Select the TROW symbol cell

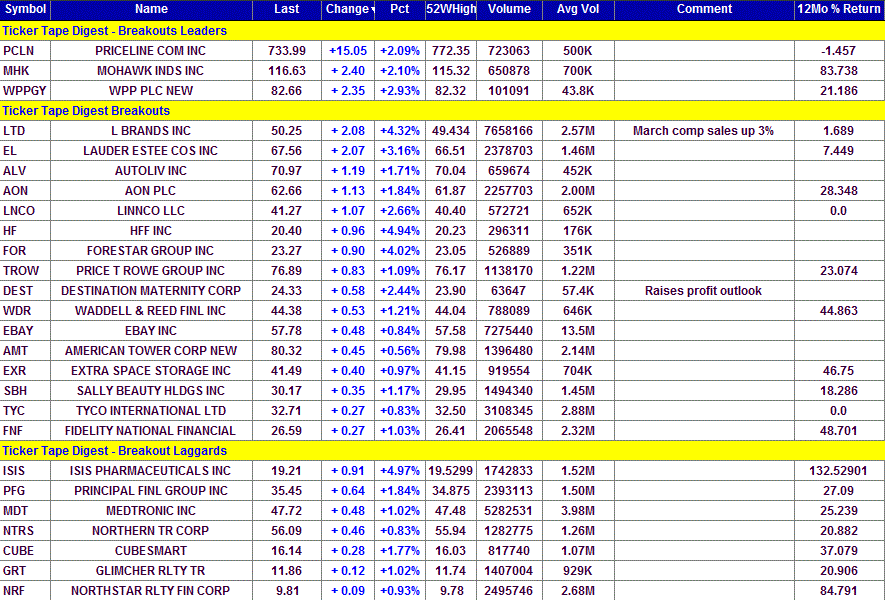(x=25, y=271)
